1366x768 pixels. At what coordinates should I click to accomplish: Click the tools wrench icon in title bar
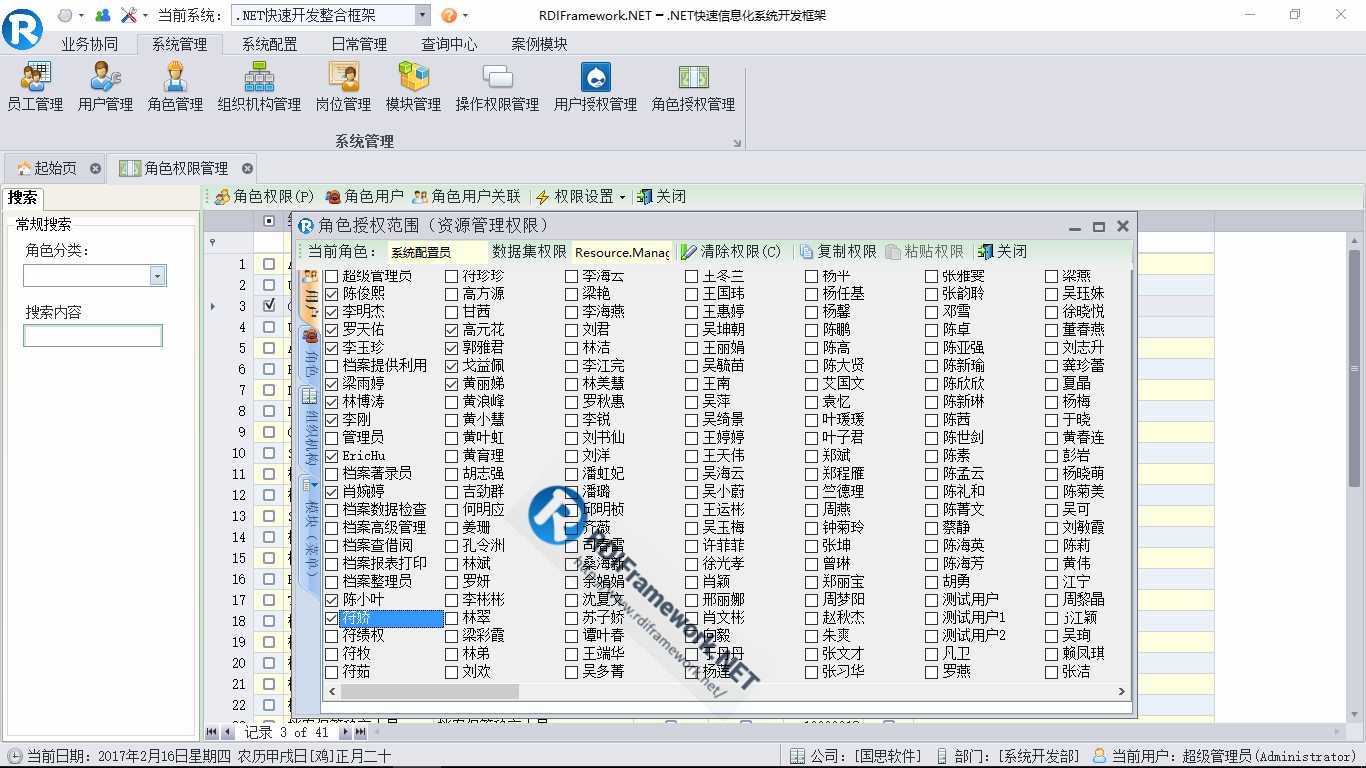[x=129, y=15]
